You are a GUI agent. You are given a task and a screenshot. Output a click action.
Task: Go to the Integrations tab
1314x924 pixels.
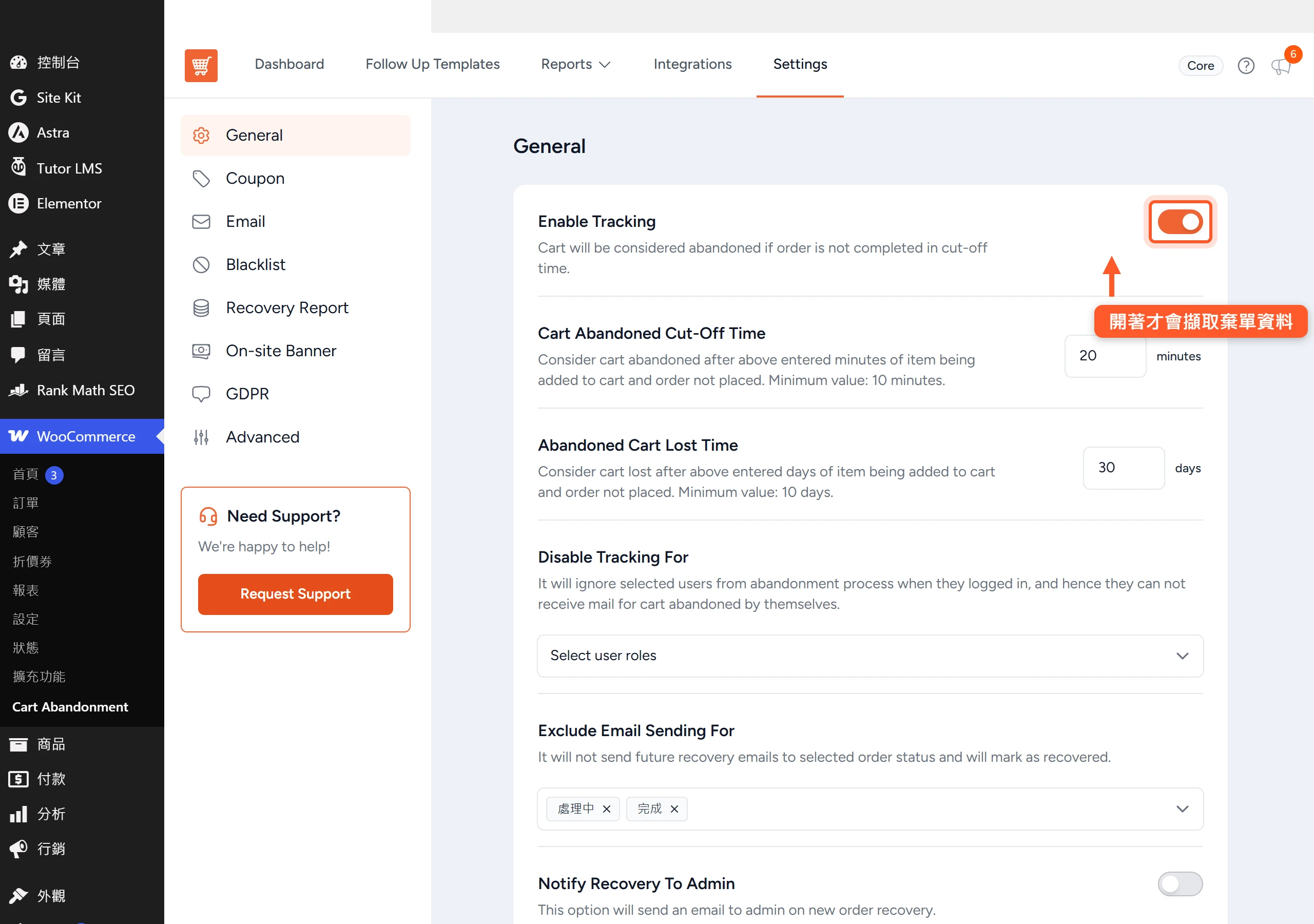pyautogui.click(x=692, y=64)
